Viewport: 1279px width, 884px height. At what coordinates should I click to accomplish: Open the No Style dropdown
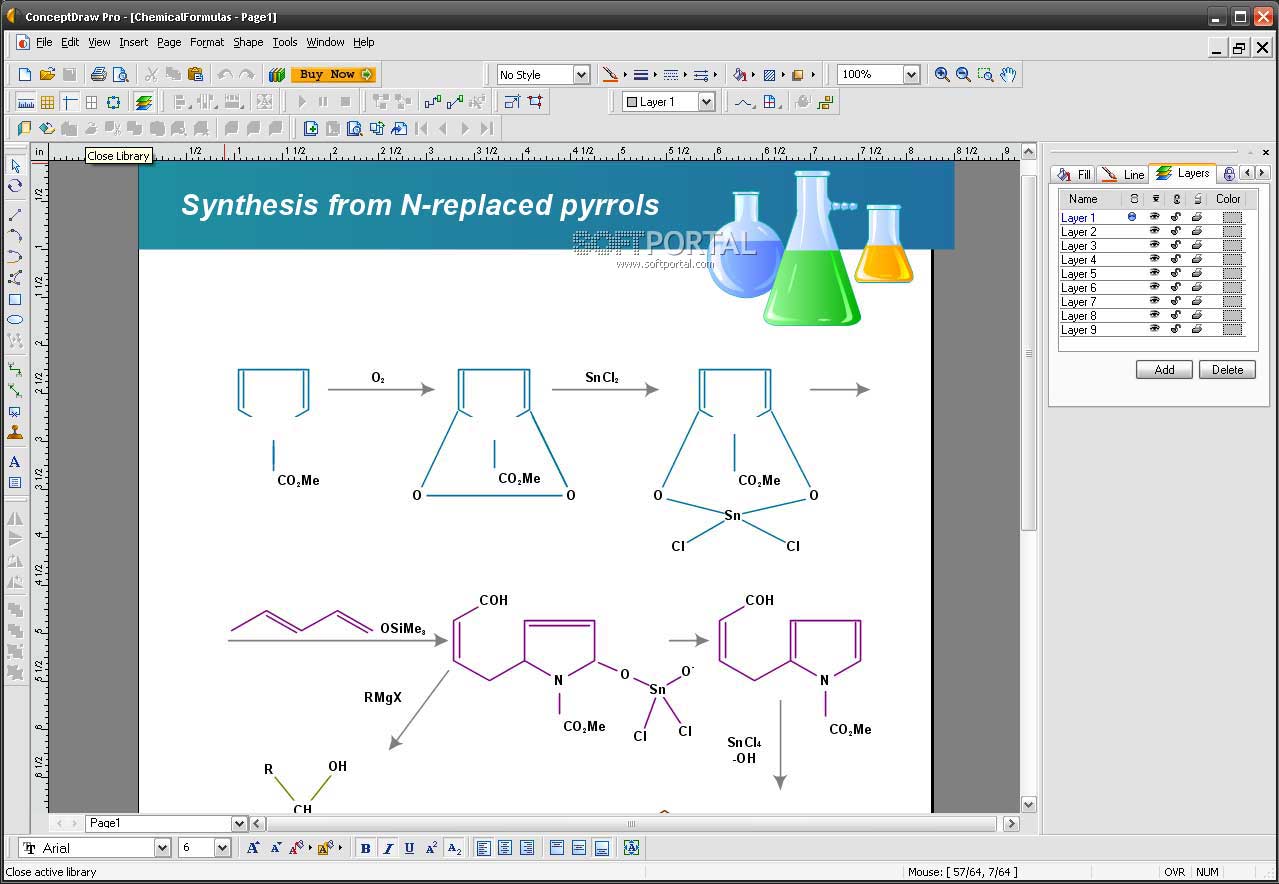pyautogui.click(x=580, y=75)
